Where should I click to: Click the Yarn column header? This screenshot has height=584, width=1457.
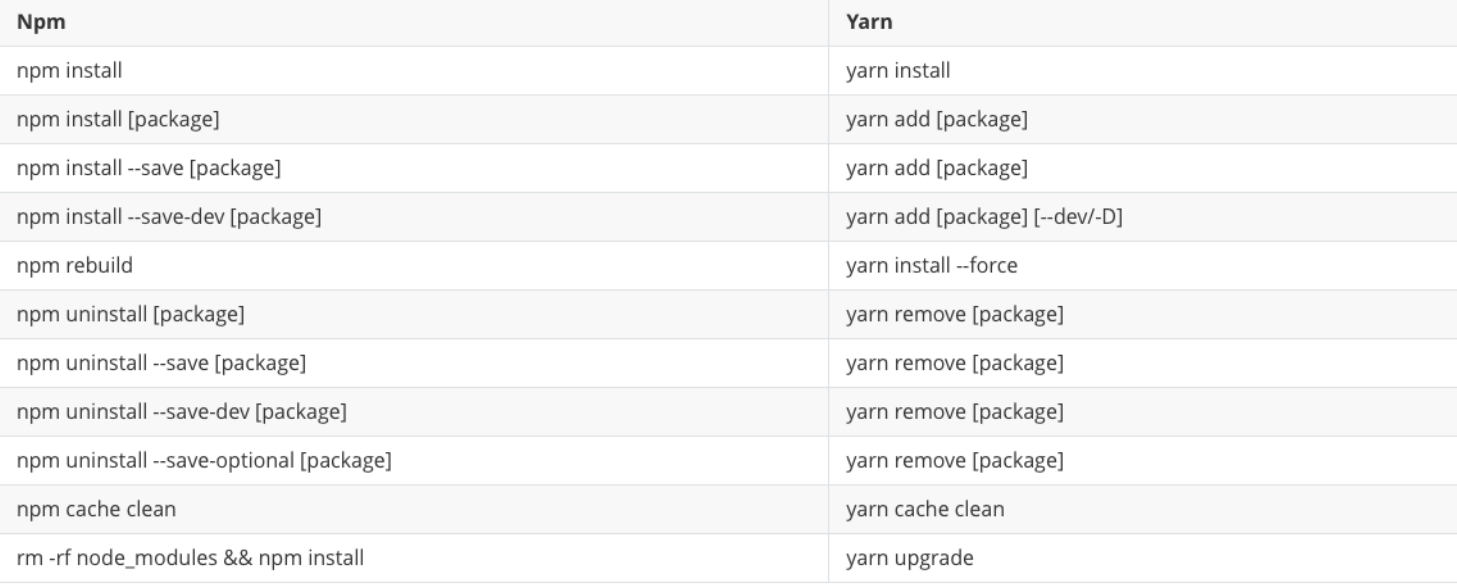coord(869,23)
